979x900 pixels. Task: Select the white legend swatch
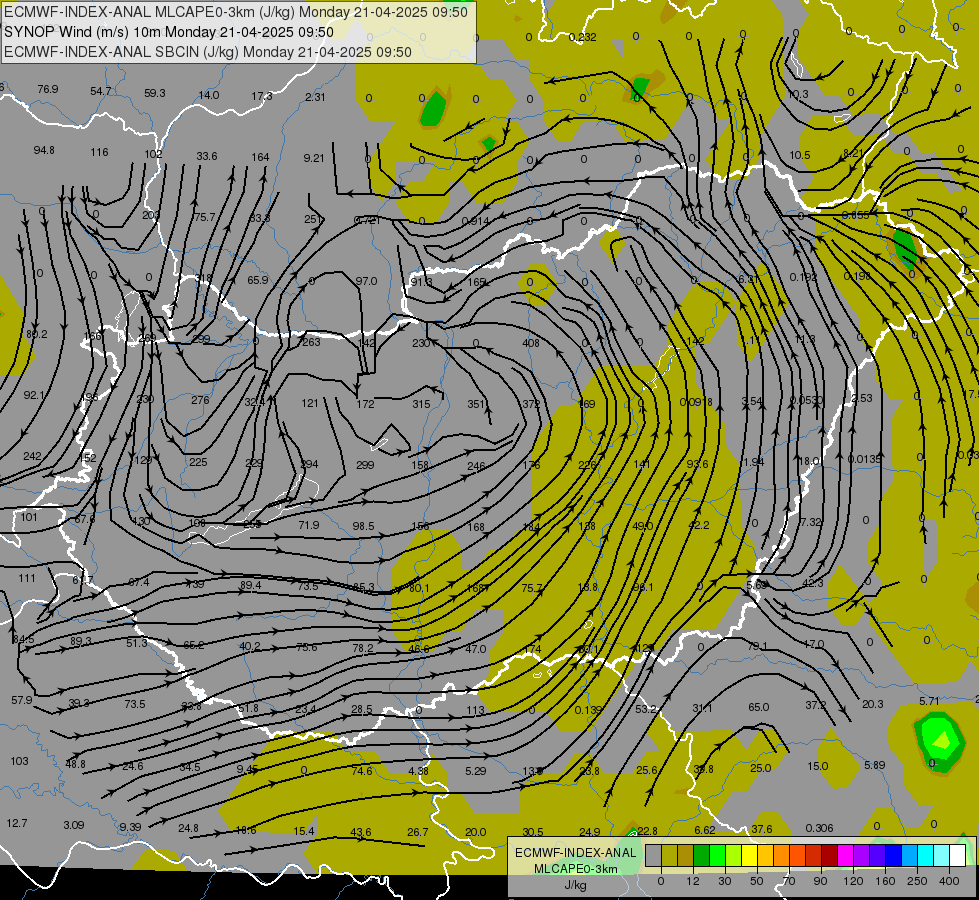tap(957, 856)
